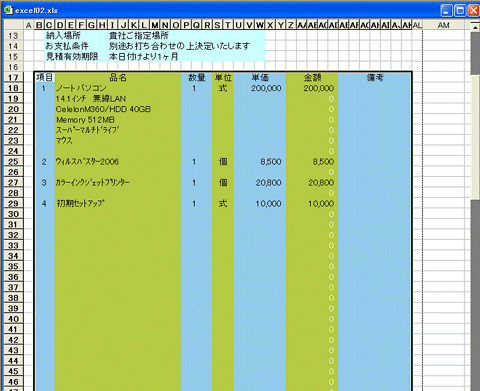
Task: Select the row 29 header
Action: (x=13, y=203)
